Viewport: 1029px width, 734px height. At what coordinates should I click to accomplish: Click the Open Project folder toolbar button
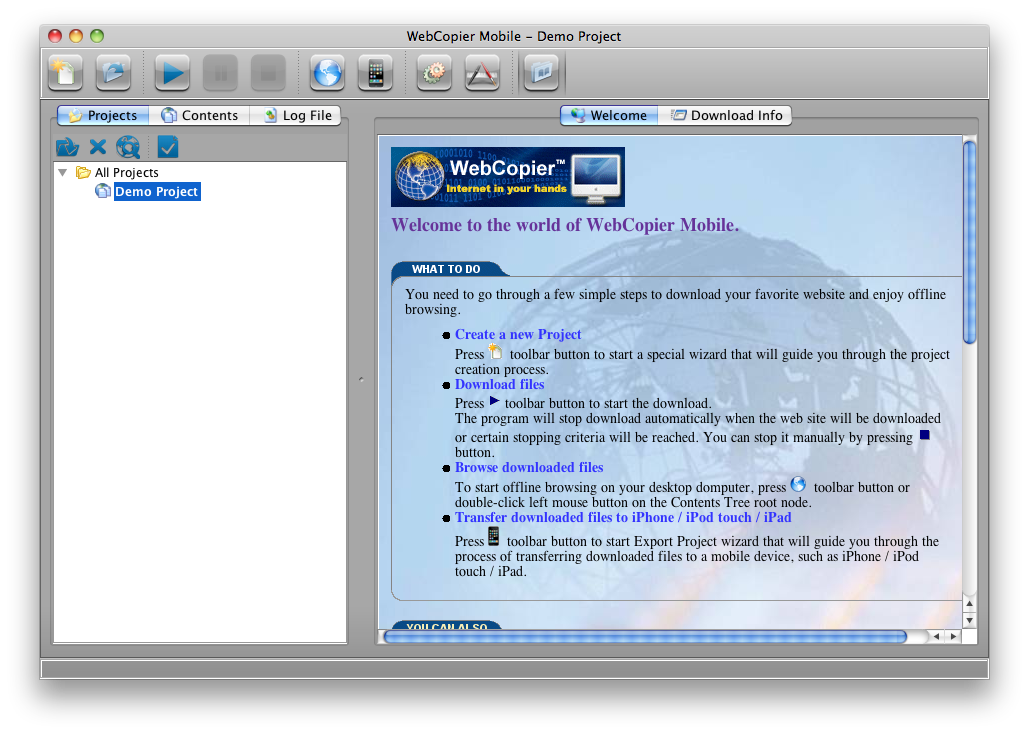pyautogui.click(x=114, y=73)
